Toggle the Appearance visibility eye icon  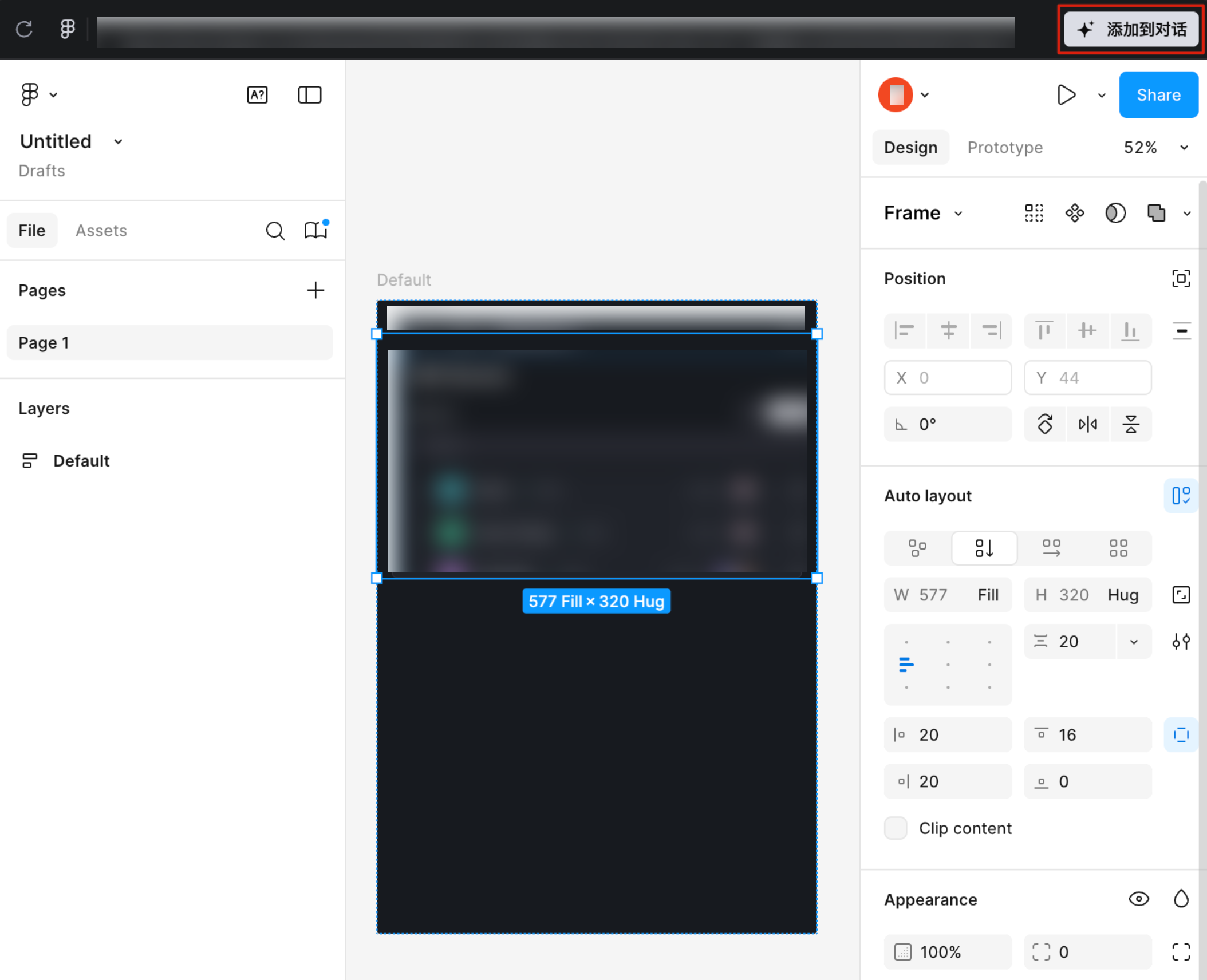tap(1138, 899)
